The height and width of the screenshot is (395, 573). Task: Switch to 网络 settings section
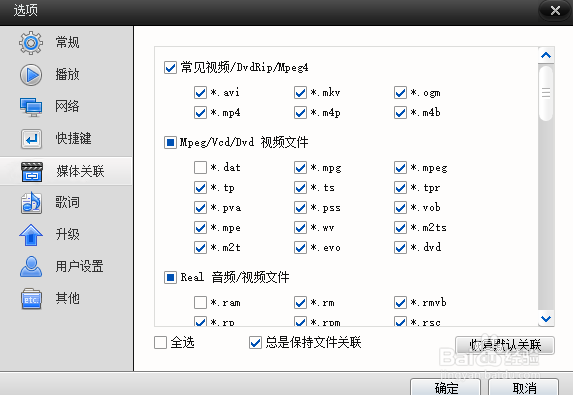[x=67, y=106]
